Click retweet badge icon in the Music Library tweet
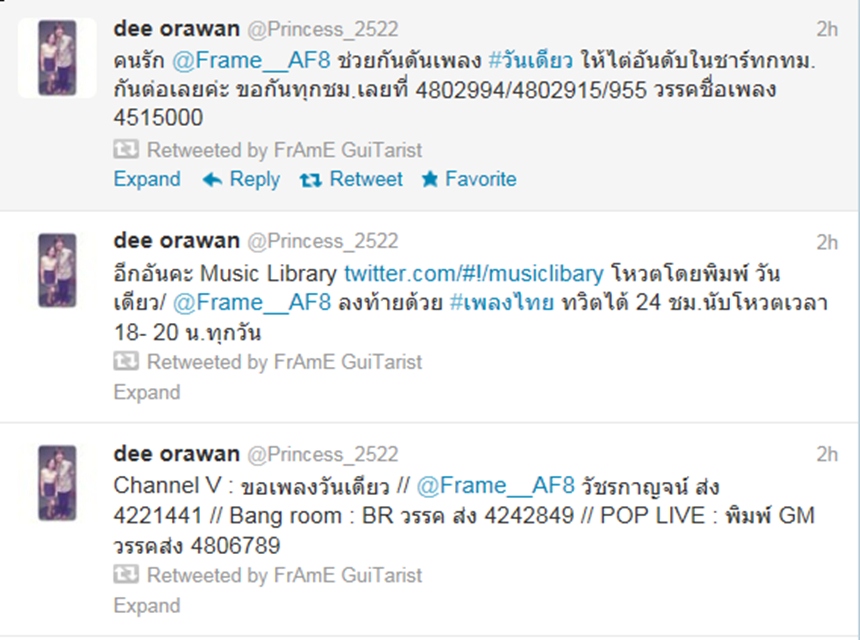This screenshot has width=860, height=640. coord(126,361)
